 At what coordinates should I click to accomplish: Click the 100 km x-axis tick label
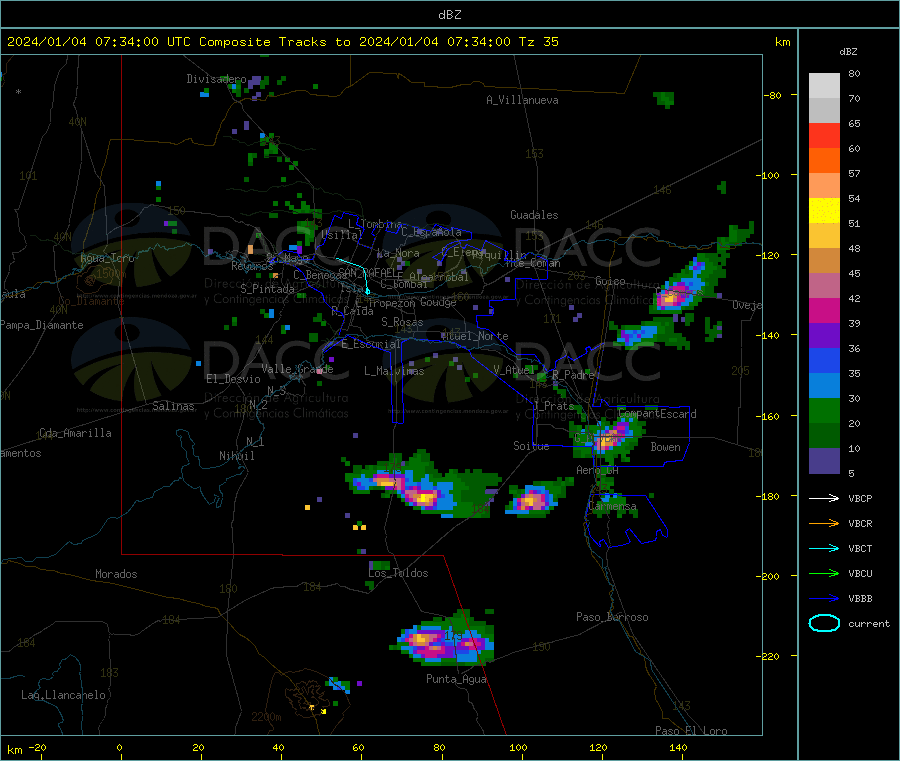(x=518, y=747)
